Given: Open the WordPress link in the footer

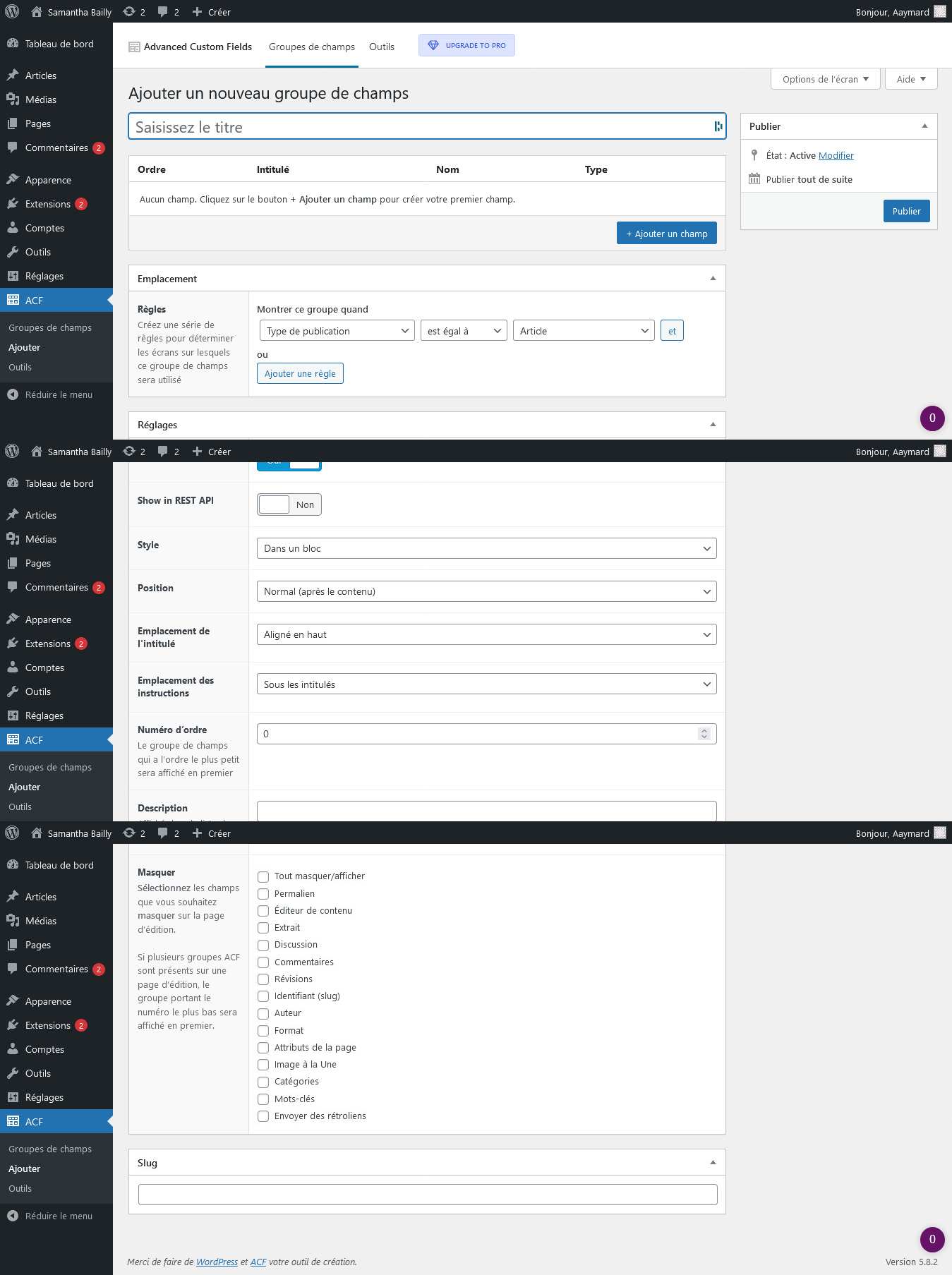Looking at the screenshot, I should tap(217, 1262).
